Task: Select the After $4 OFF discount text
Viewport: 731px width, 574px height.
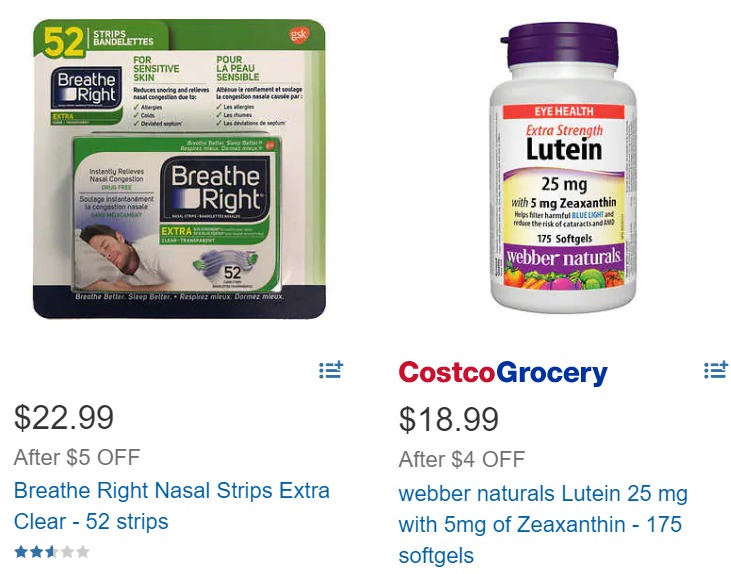Action: [x=462, y=459]
